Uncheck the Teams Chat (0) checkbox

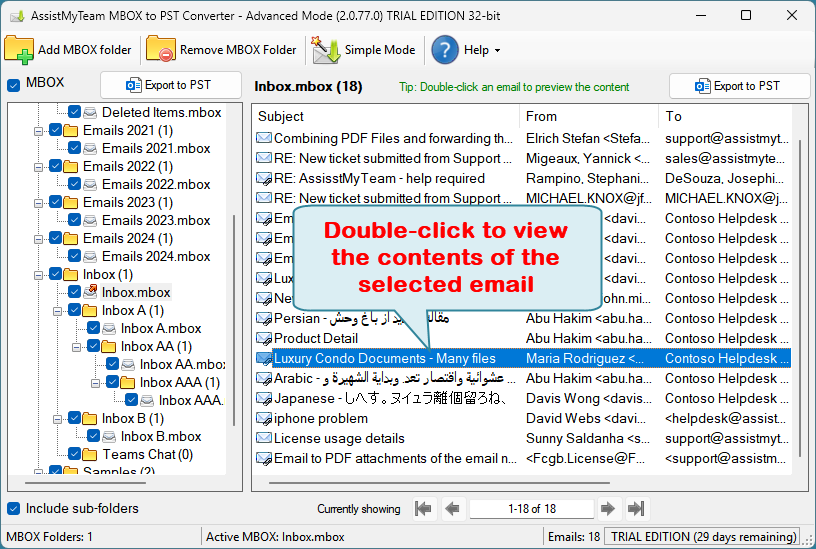pyautogui.click(x=74, y=454)
